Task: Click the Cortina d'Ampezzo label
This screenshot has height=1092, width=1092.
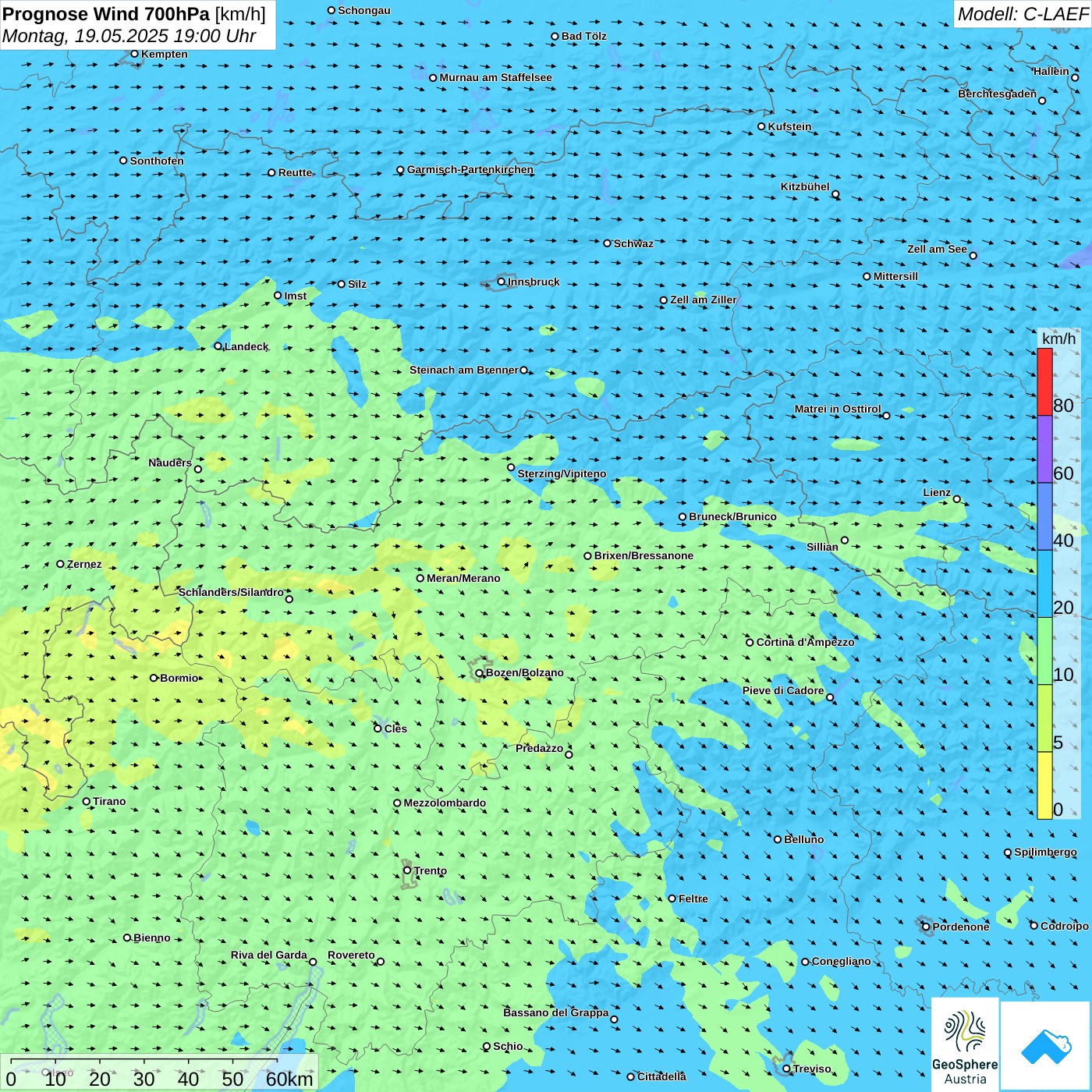Action: point(805,642)
